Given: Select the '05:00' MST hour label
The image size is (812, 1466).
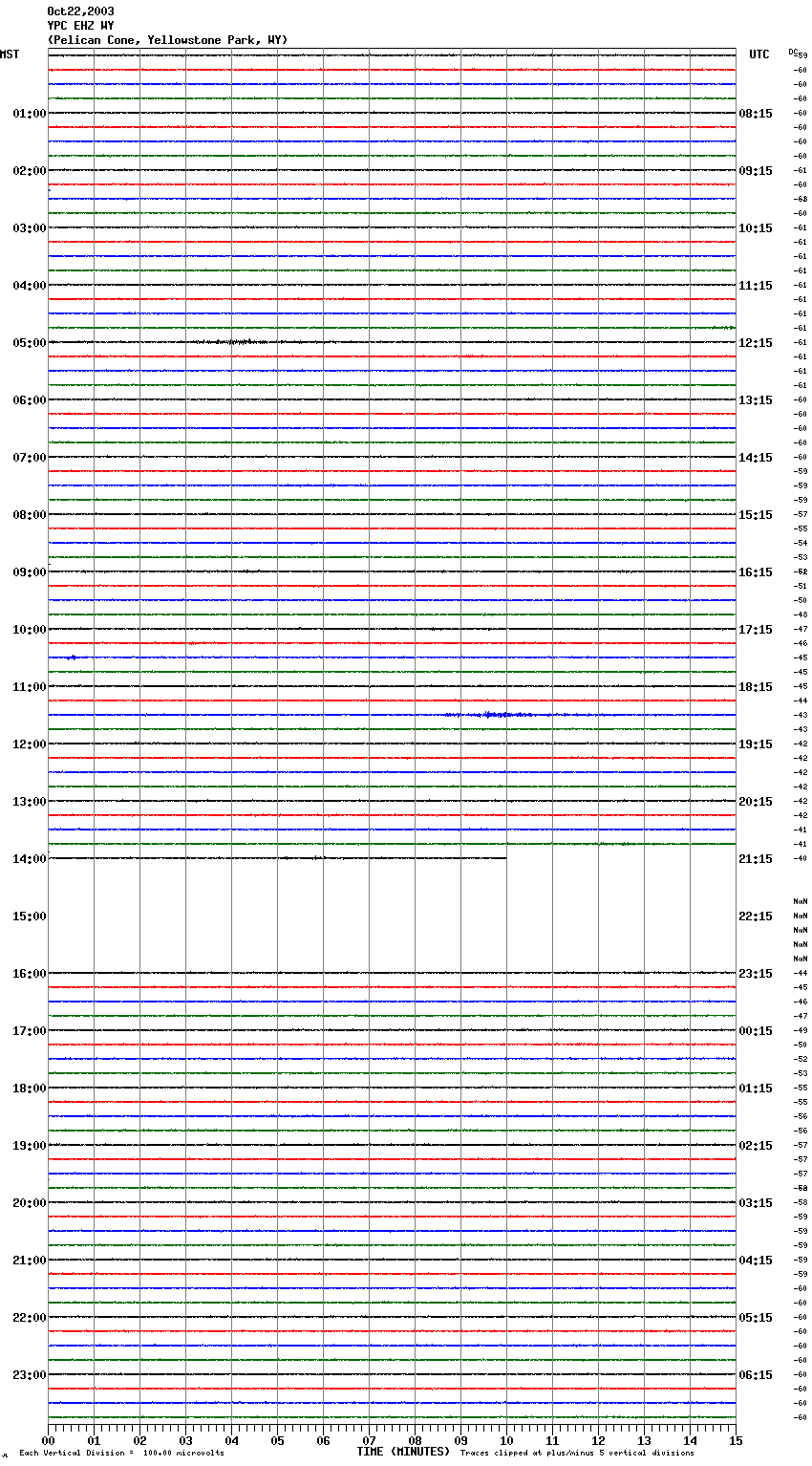Looking at the screenshot, I should (30, 343).
